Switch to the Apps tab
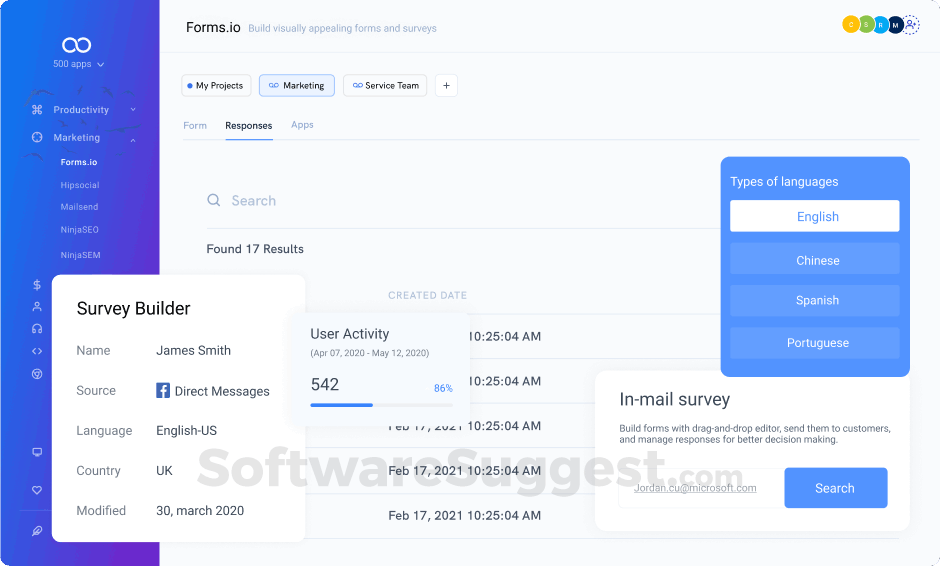This screenshot has width=940, height=566. (302, 125)
